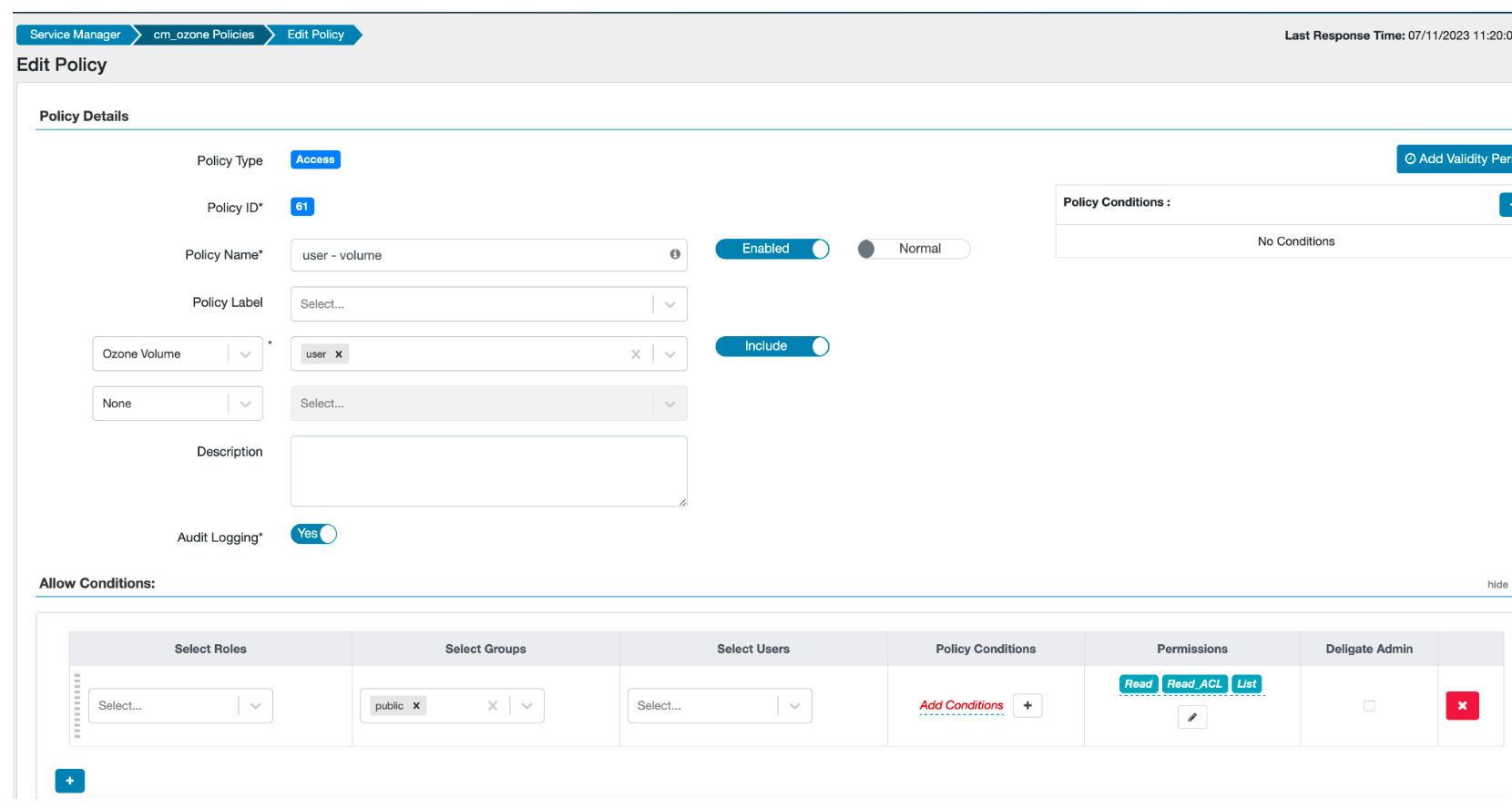The height and width of the screenshot is (809, 1512).
Task: Click the Add Conditions link
Action: click(x=961, y=705)
